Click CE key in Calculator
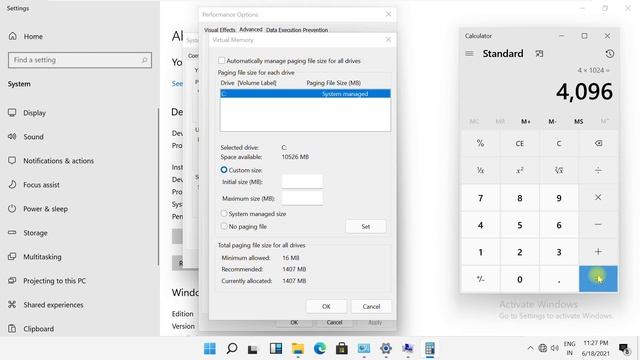This screenshot has height=360, width=640. (520, 143)
